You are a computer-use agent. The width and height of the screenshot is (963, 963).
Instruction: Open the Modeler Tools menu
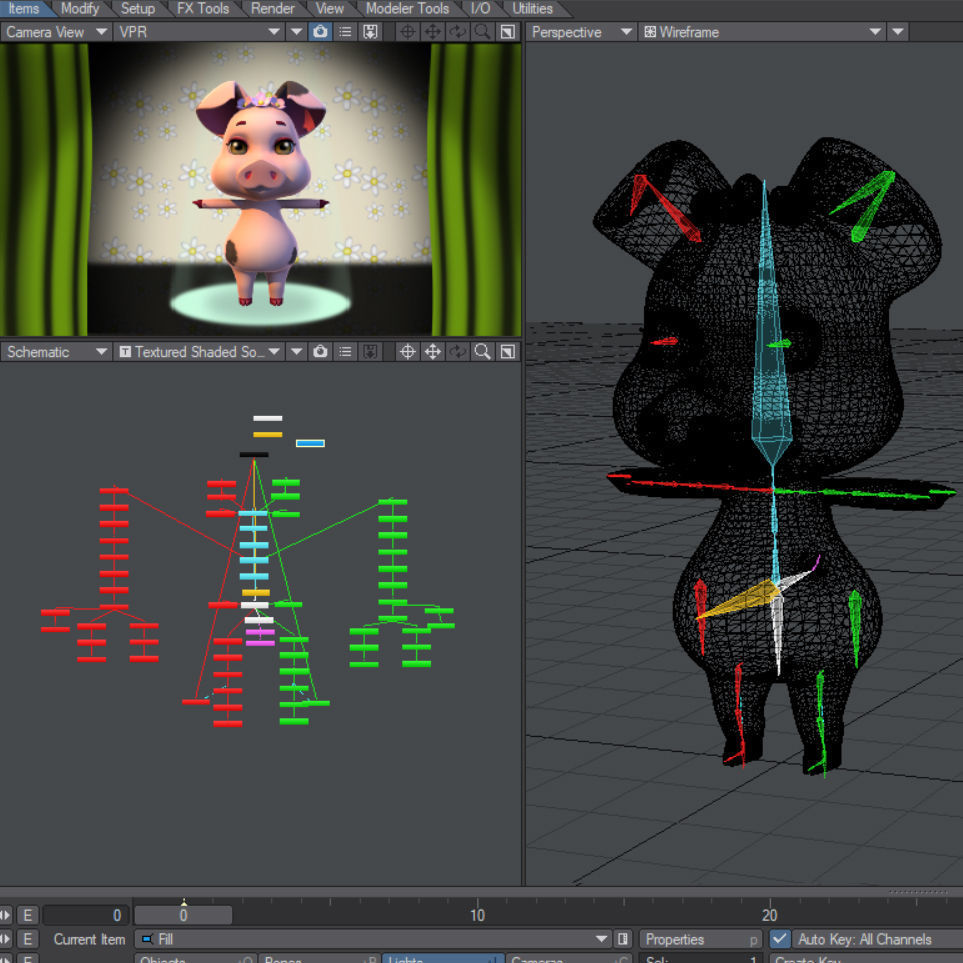(406, 8)
